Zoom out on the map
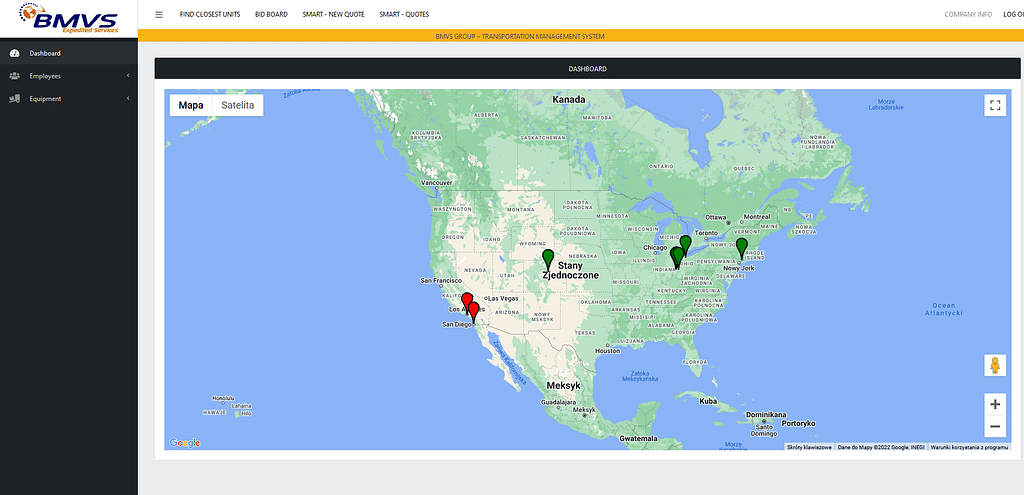The width and height of the screenshot is (1024, 495). tap(994, 427)
